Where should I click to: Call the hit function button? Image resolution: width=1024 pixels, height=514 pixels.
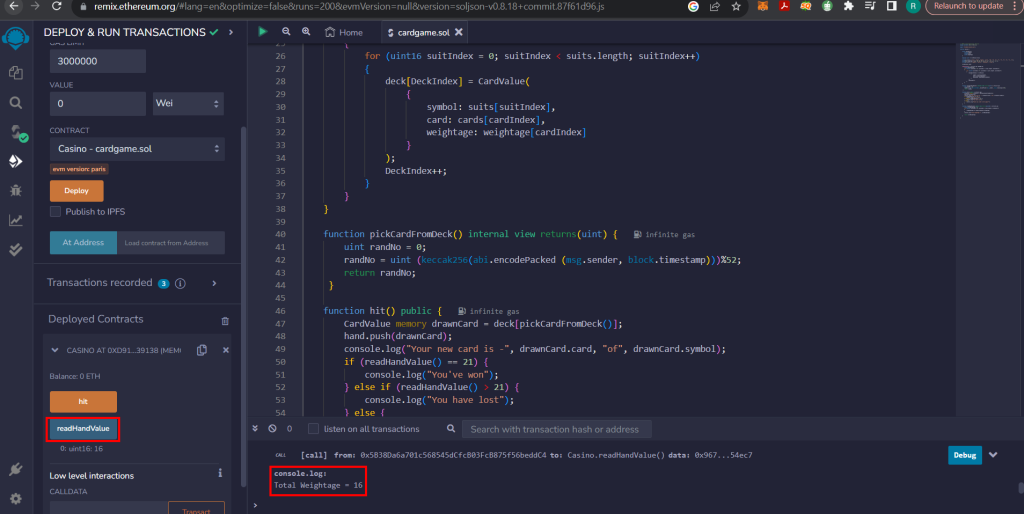coord(83,401)
